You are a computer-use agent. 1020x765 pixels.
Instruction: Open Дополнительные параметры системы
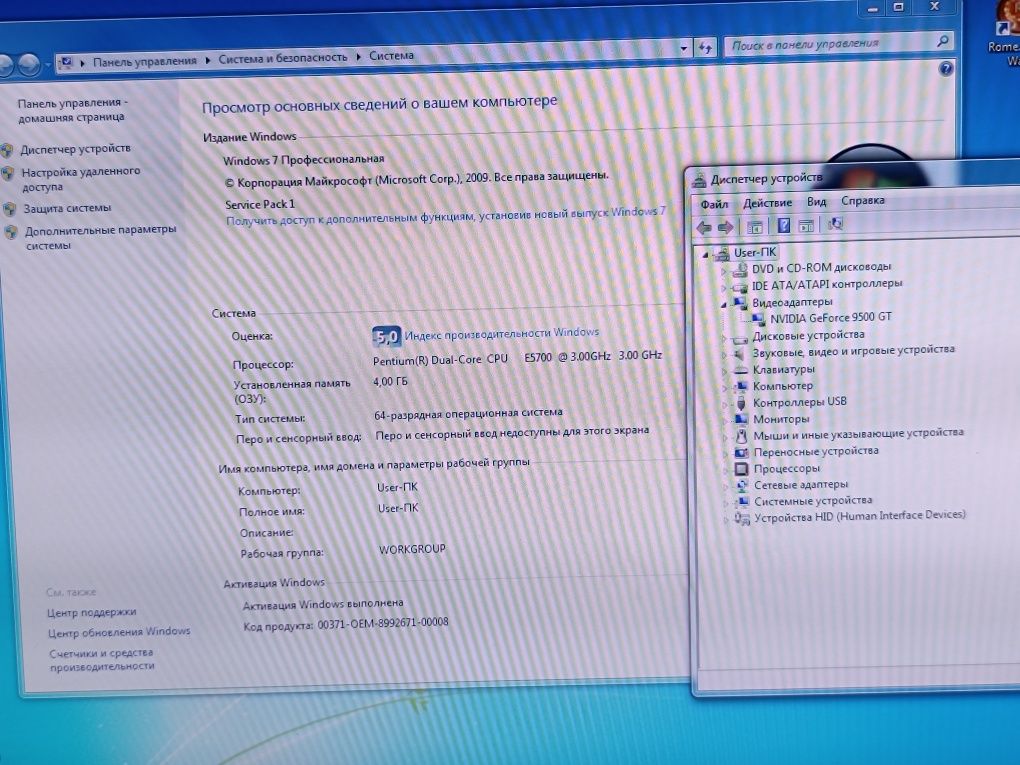click(x=100, y=237)
